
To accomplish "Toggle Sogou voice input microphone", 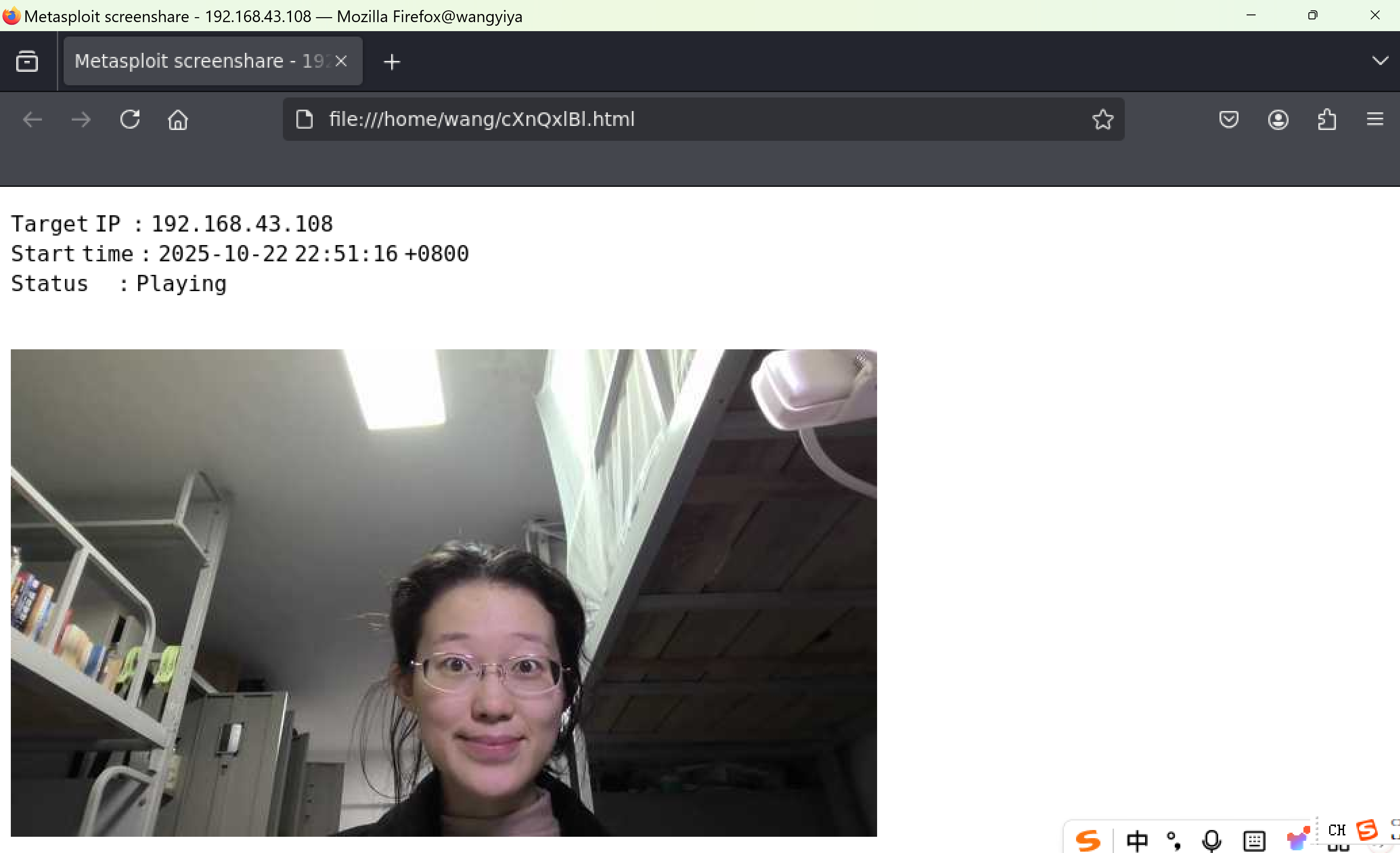I will point(1211,840).
